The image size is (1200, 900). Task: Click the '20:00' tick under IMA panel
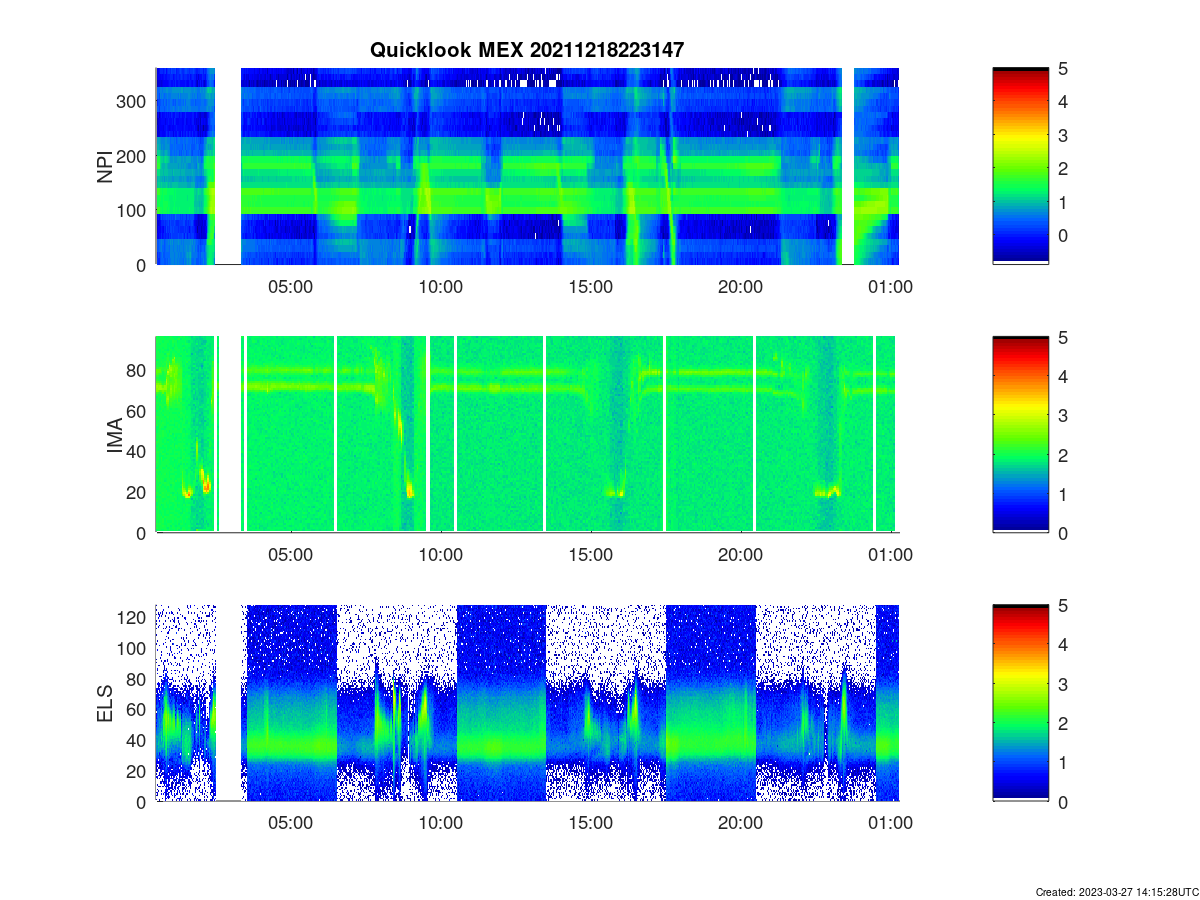[741, 555]
